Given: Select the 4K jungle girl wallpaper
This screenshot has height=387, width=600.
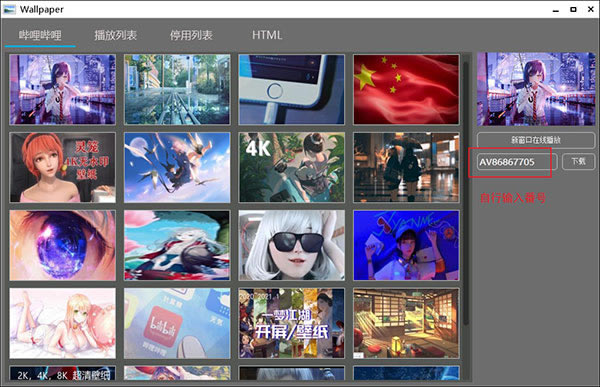Looking at the screenshot, I should point(292,167).
